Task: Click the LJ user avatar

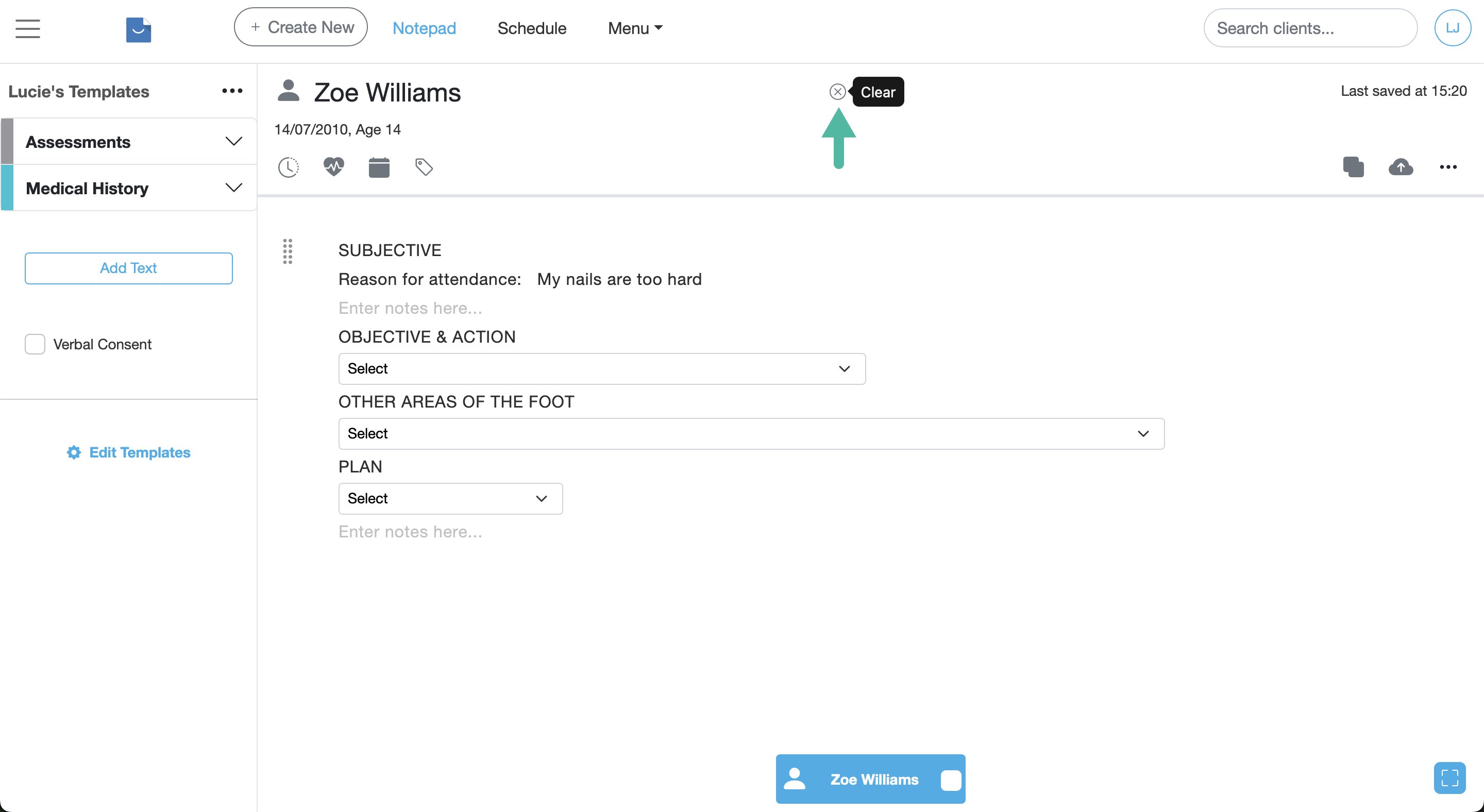Action: point(1453,28)
